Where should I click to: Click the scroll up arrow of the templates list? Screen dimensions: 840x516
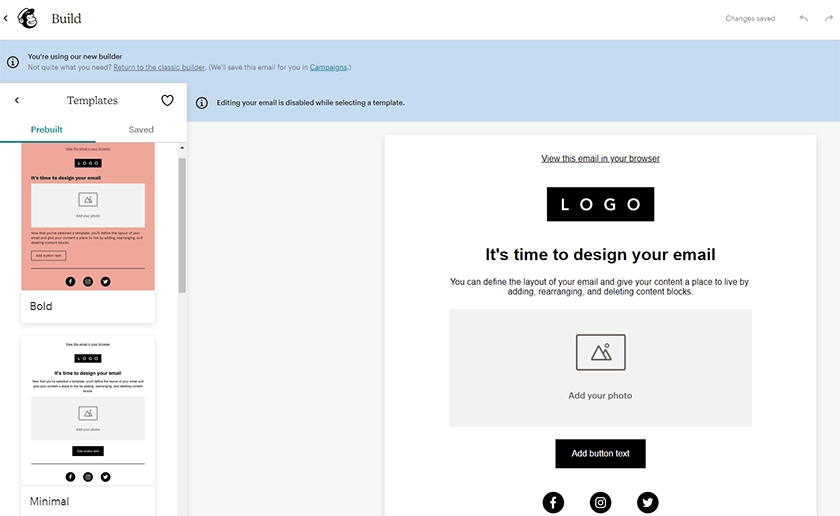(x=182, y=147)
